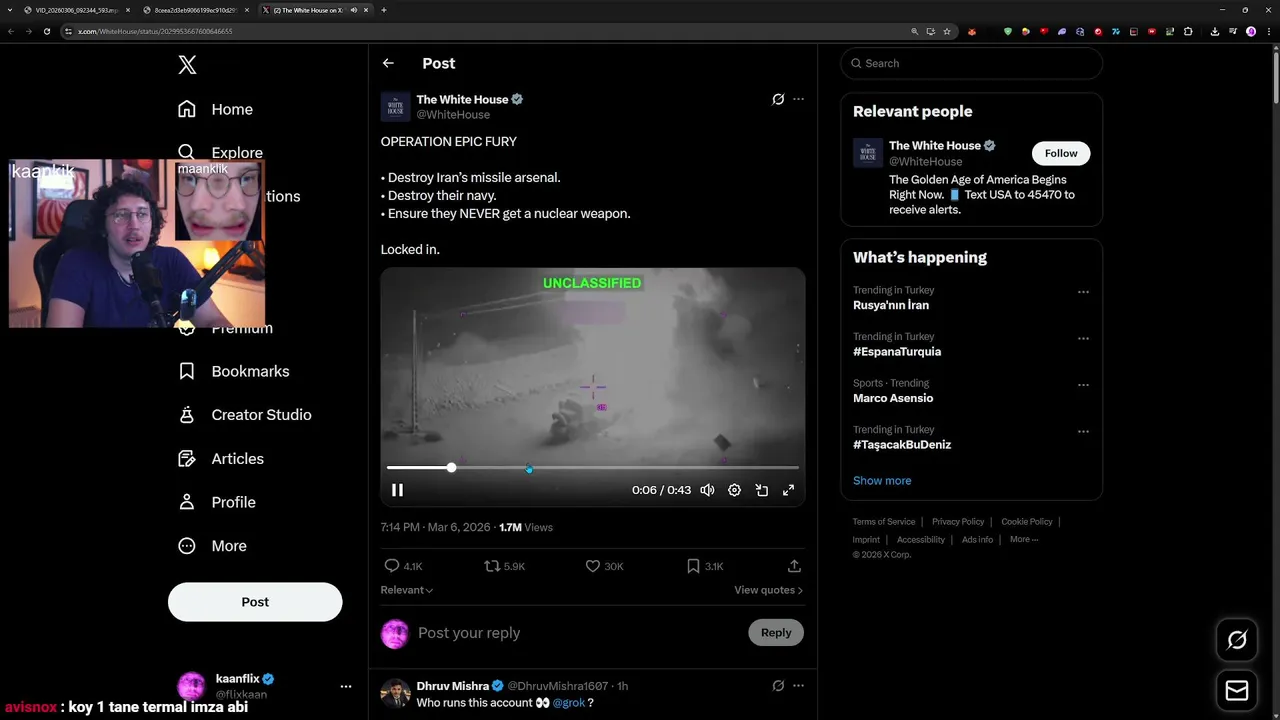Click the video progress bar handle
1280x720 pixels.
(x=452, y=467)
